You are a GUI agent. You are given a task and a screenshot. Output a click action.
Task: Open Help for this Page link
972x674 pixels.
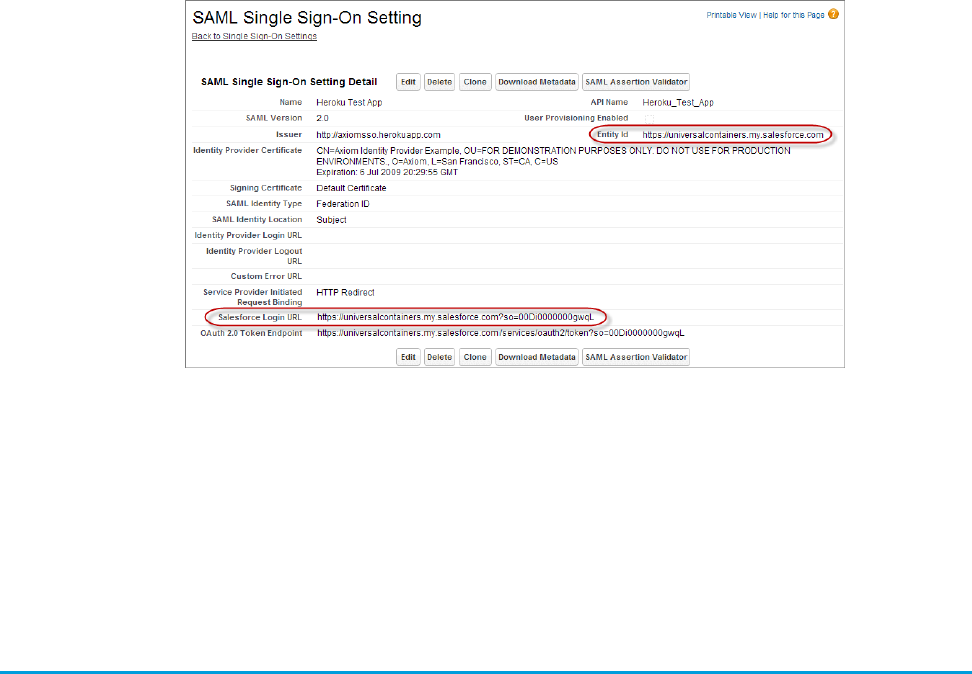click(x=793, y=15)
